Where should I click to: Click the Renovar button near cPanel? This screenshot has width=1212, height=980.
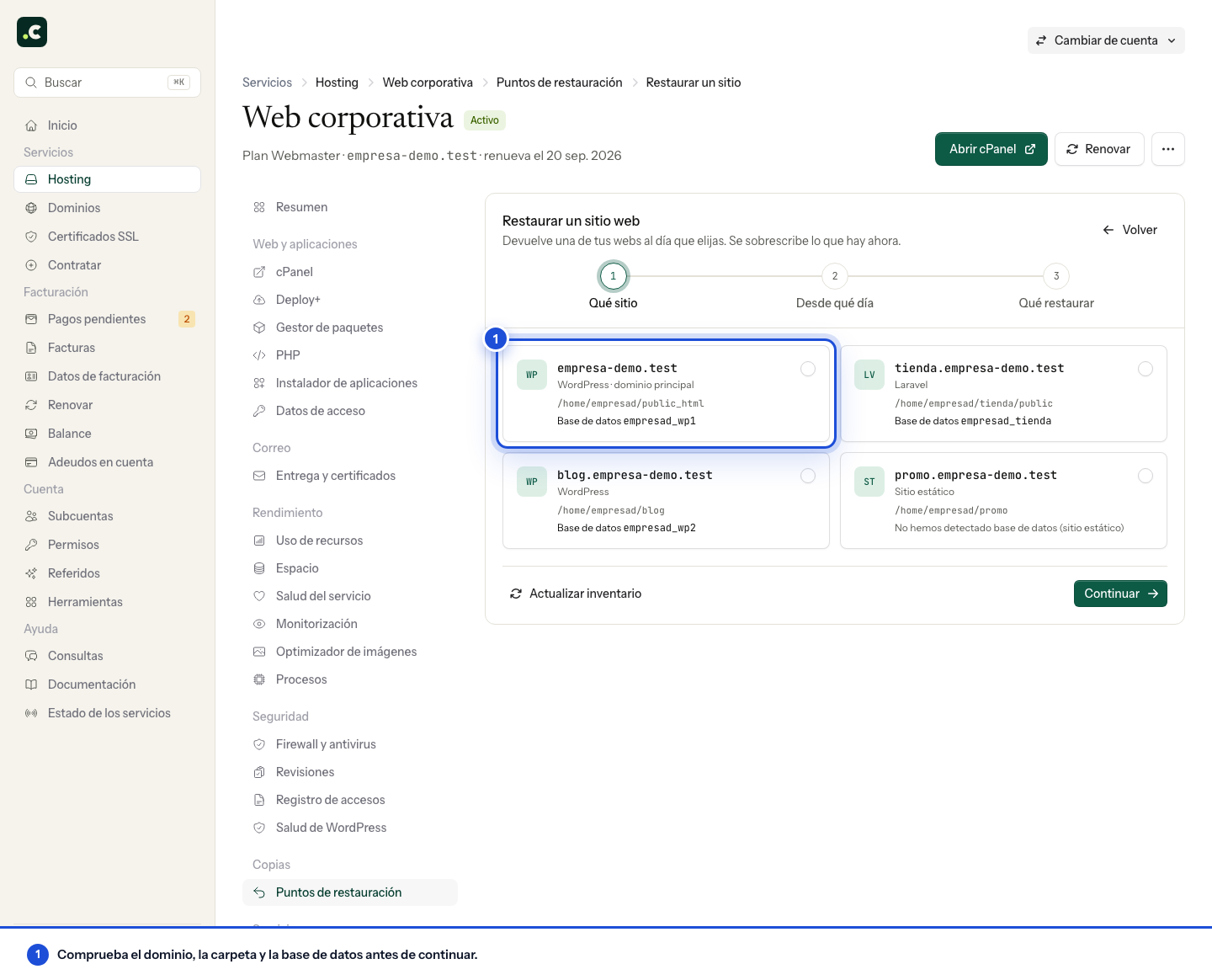[x=1099, y=149]
